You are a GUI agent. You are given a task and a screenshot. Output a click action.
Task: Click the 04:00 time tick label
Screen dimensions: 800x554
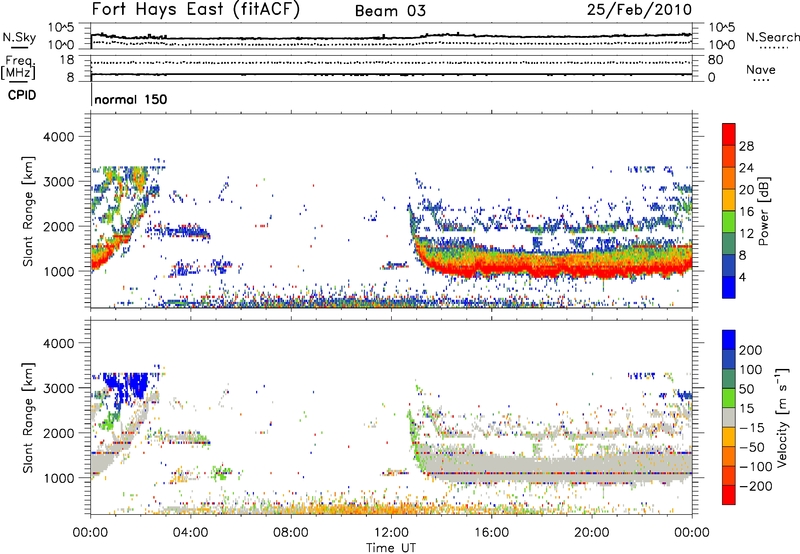coord(191,533)
